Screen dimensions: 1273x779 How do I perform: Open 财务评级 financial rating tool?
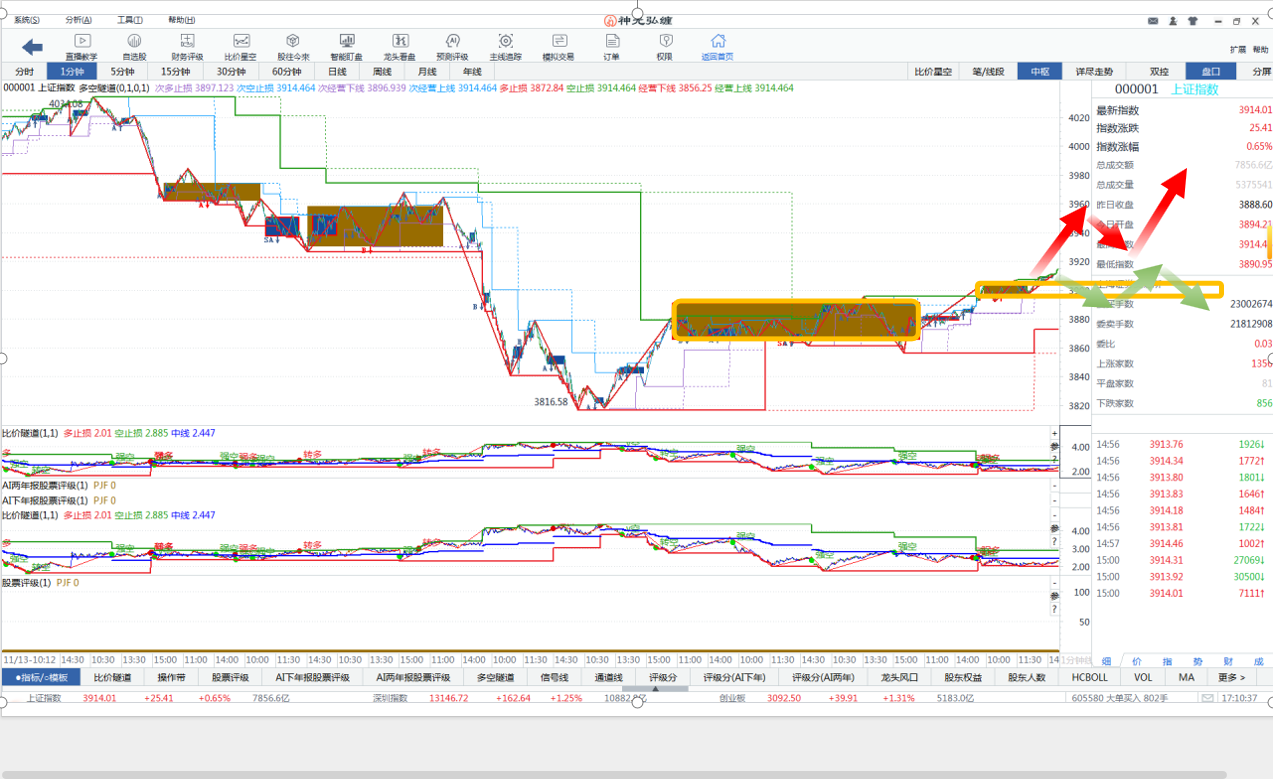tap(187, 46)
